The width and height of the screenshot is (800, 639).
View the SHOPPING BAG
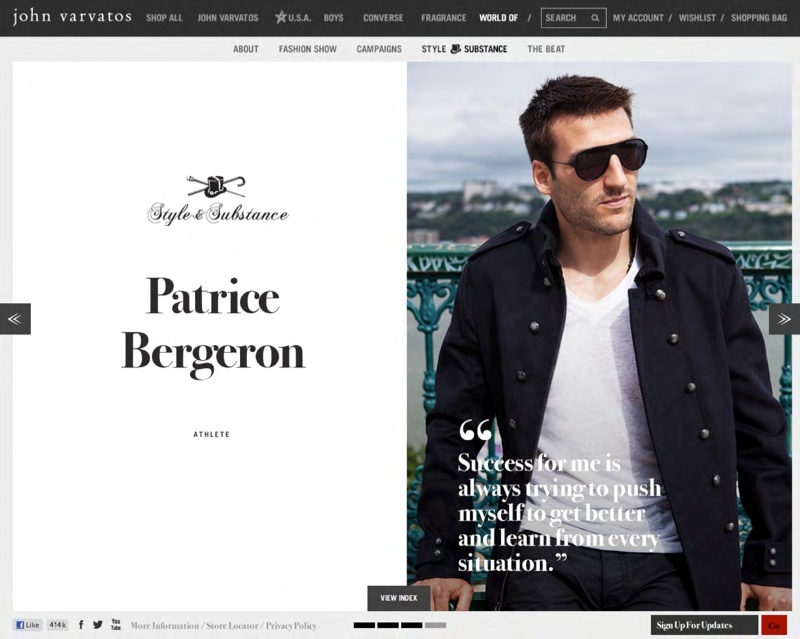[x=759, y=18]
